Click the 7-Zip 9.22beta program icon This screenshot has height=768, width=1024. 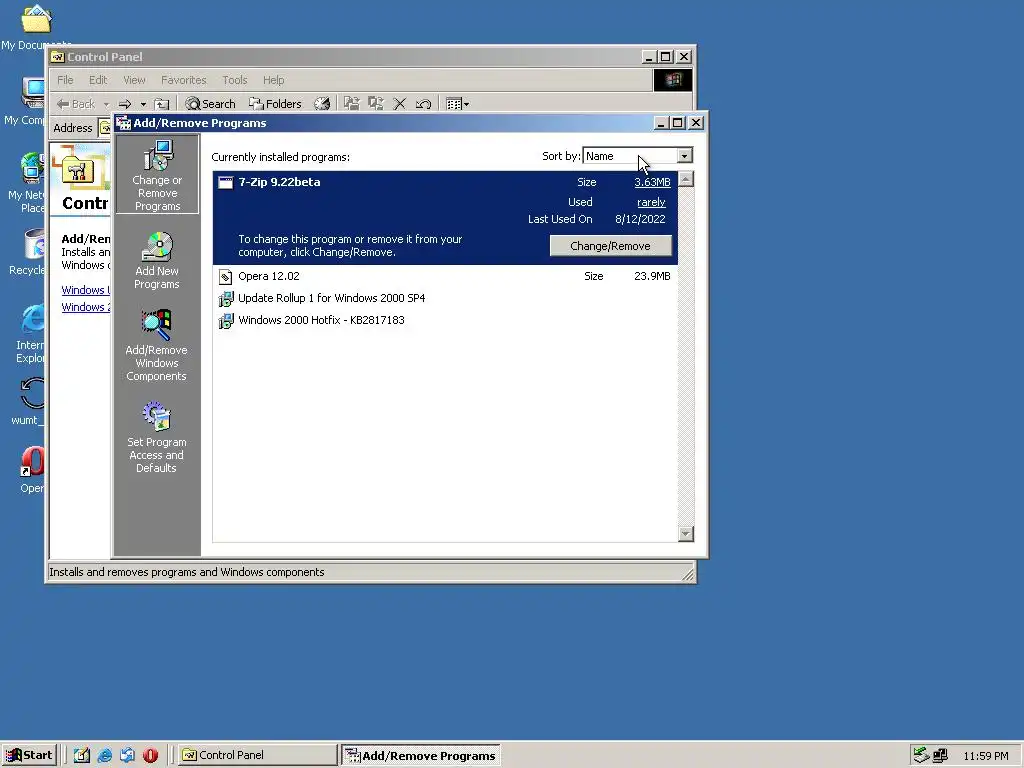225,182
